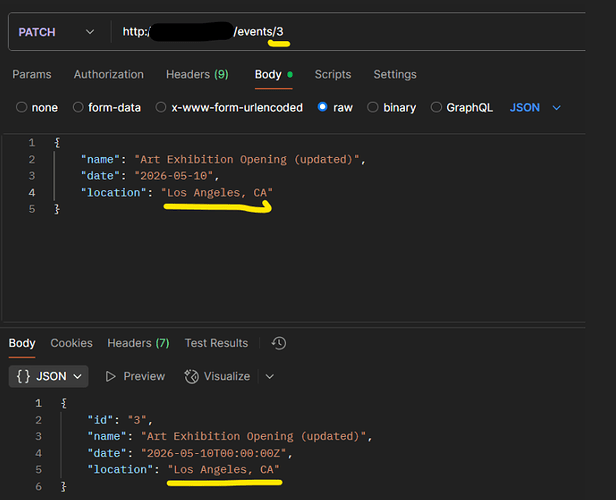Open the Settings tab

pyautogui.click(x=395, y=74)
